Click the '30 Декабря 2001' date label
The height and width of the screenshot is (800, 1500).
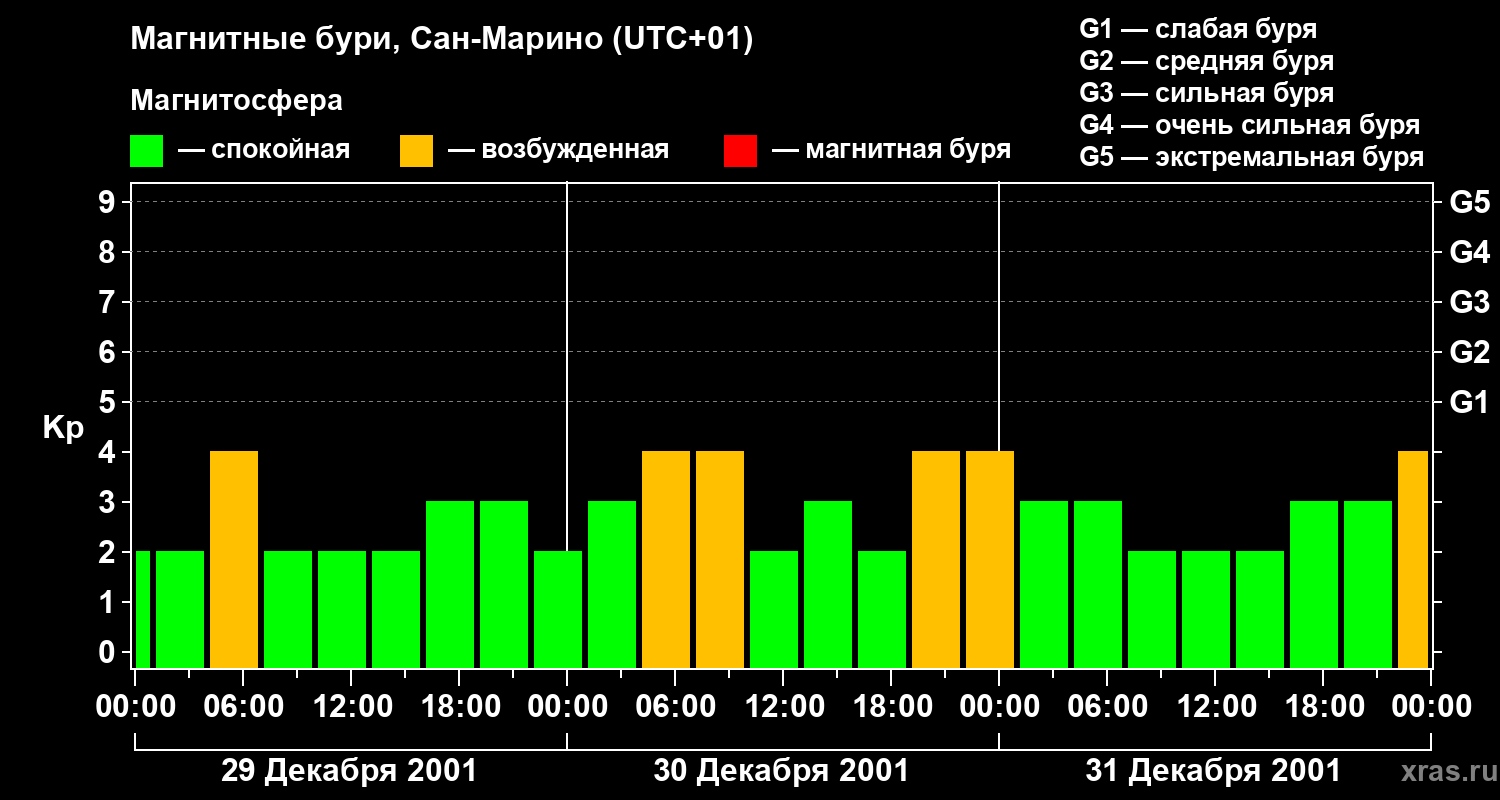pos(781,771)
